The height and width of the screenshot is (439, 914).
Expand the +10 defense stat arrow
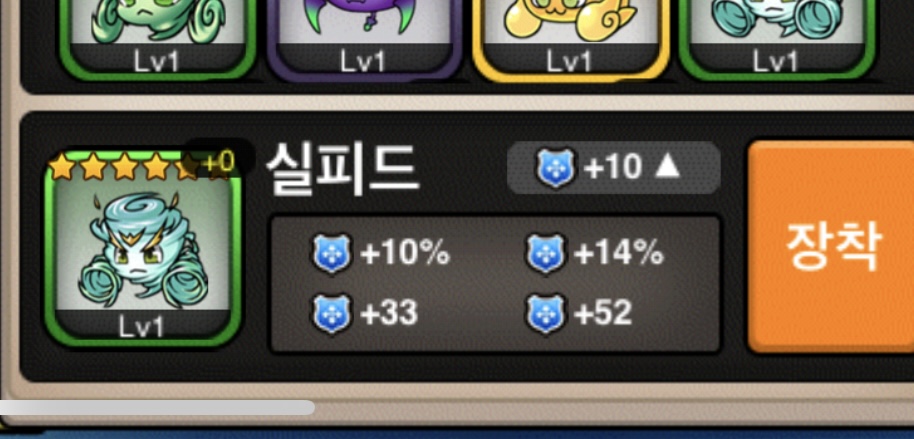(x=667, y=167)
